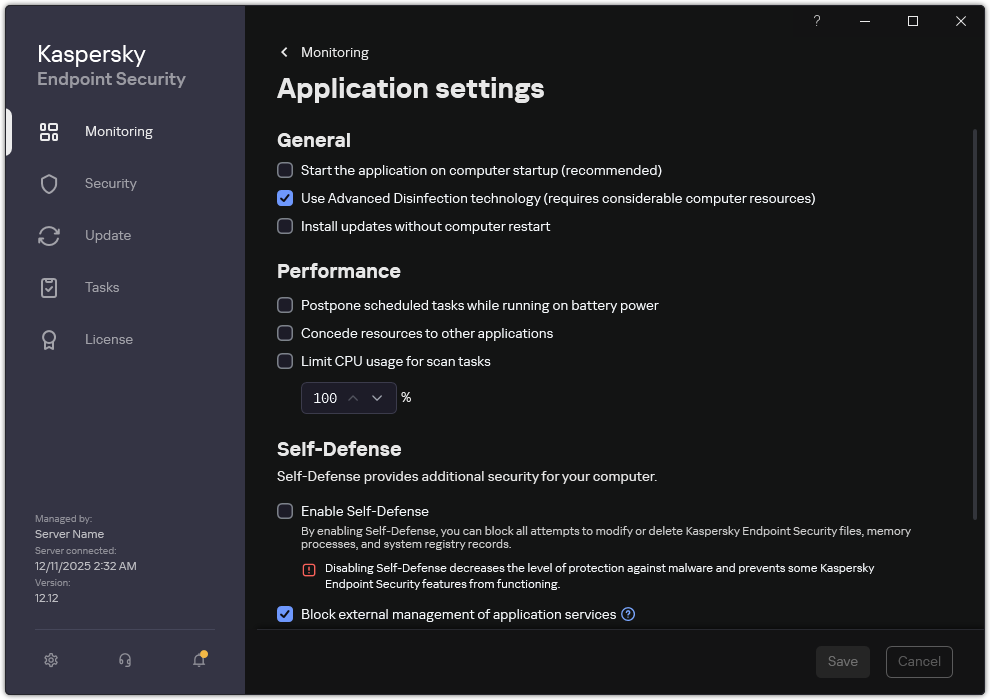Click the help question mark icon
This screenshot has width=990, height=700.
click(816, 21)
